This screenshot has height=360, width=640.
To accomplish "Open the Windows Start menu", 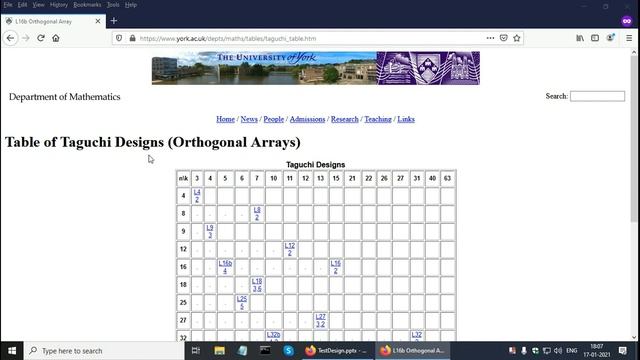I will coord(12,351).
